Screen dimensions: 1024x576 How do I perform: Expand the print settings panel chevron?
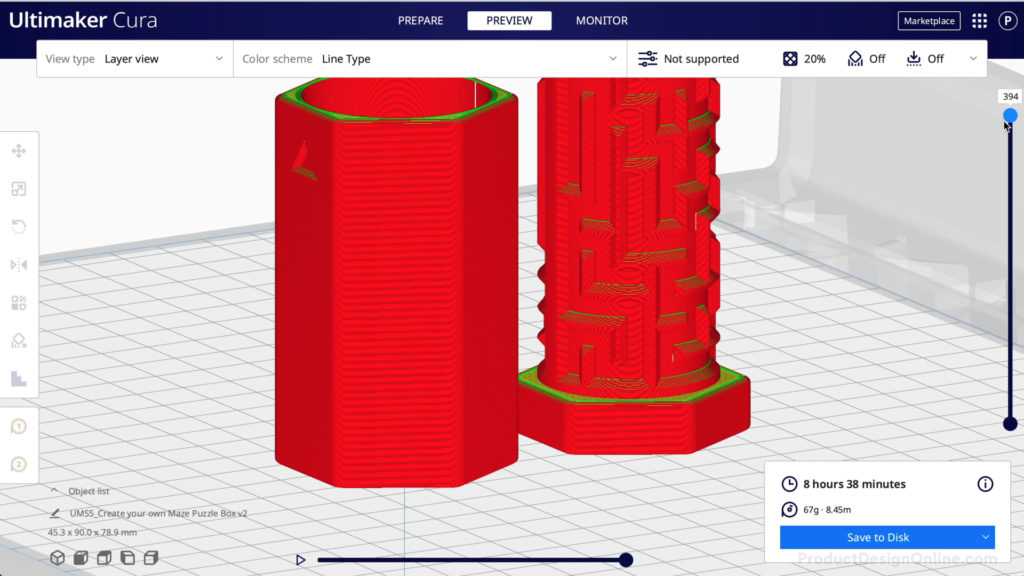[973, 59]
